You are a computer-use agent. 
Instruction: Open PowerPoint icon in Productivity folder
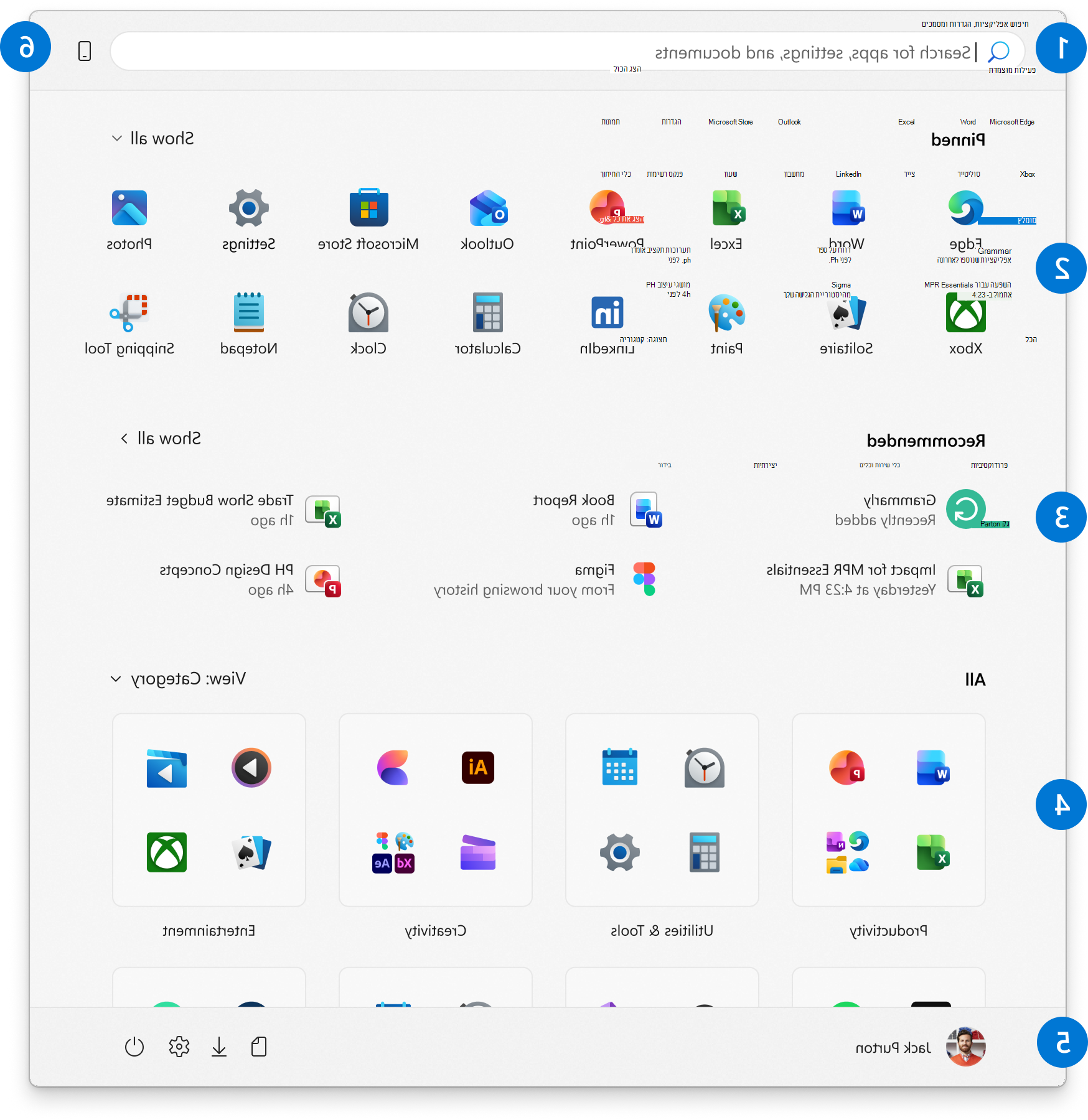pos(846,768)
